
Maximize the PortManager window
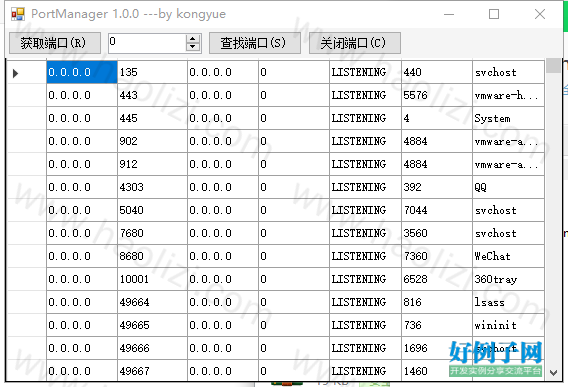click(494, 14)
